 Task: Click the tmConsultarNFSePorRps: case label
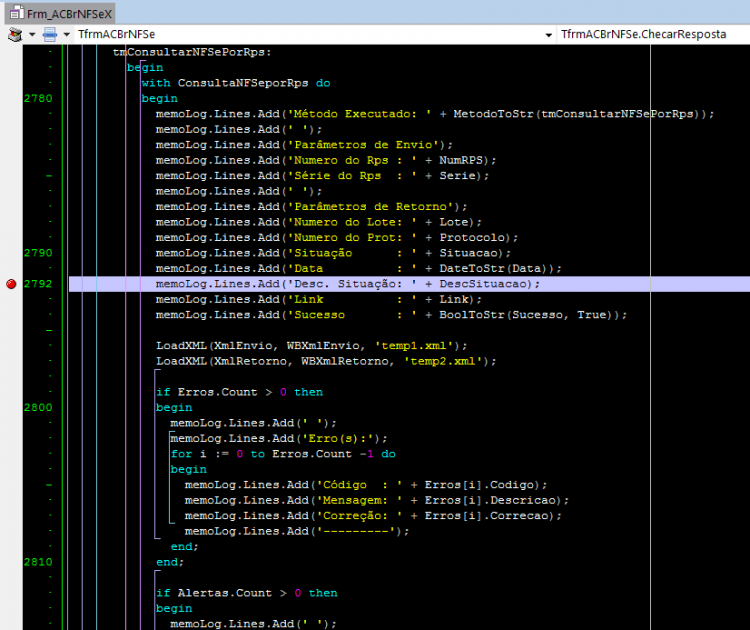click(192, 52)
